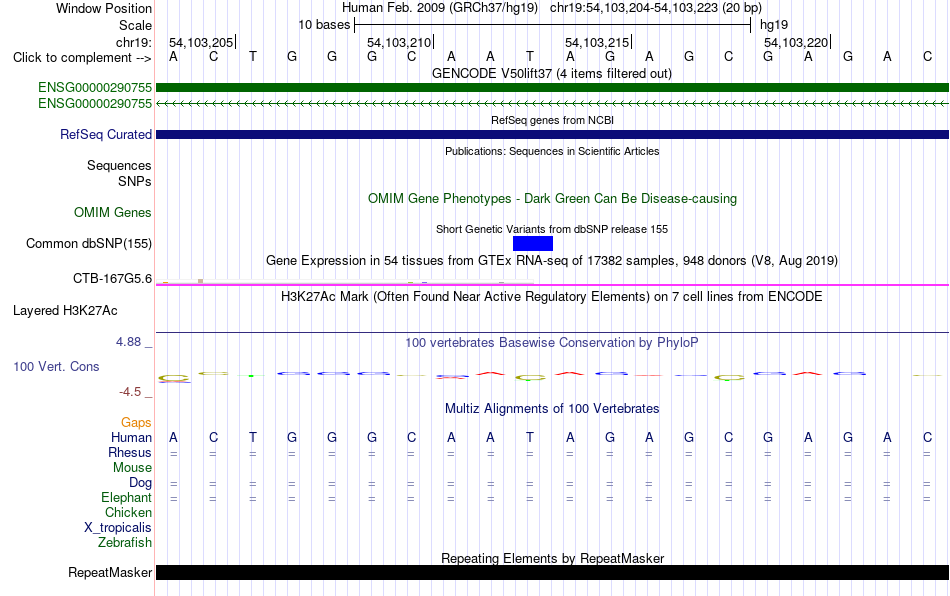Click the orange Gaps row label
Screen dimensions: 950x596
(x=136, y=422)
